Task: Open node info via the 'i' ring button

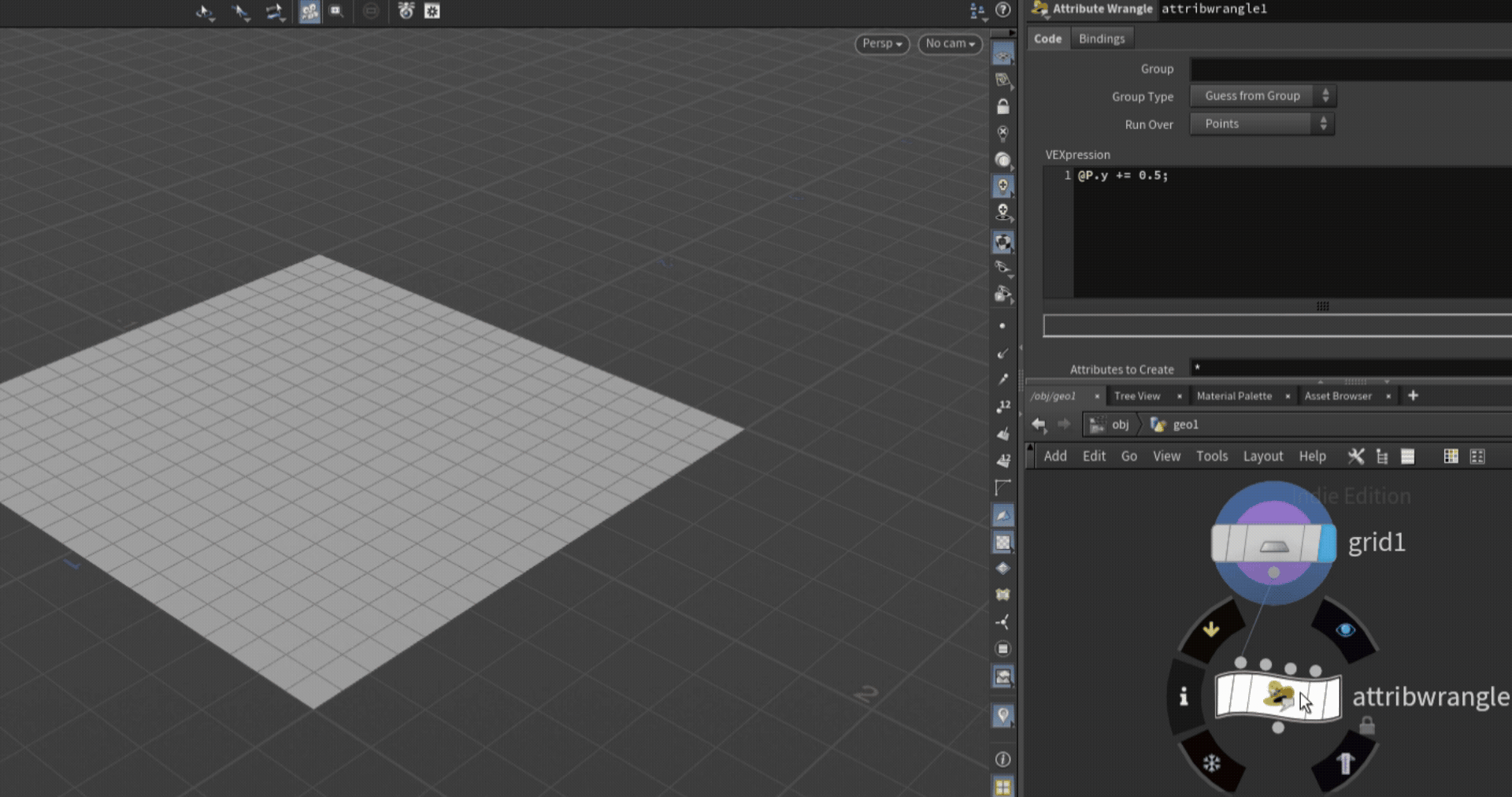Action: click(x=1184, y=696)
